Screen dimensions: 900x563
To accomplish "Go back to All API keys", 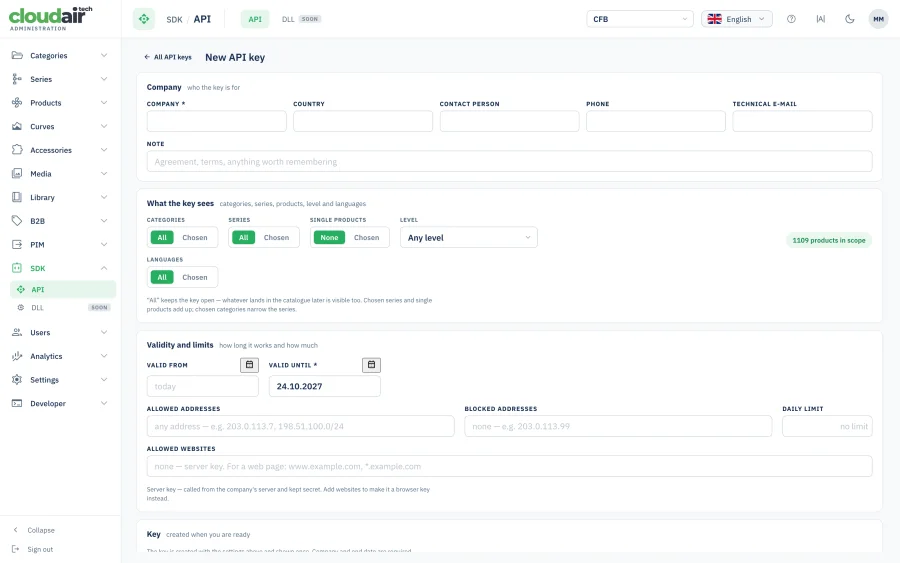I will click(168, 57).
